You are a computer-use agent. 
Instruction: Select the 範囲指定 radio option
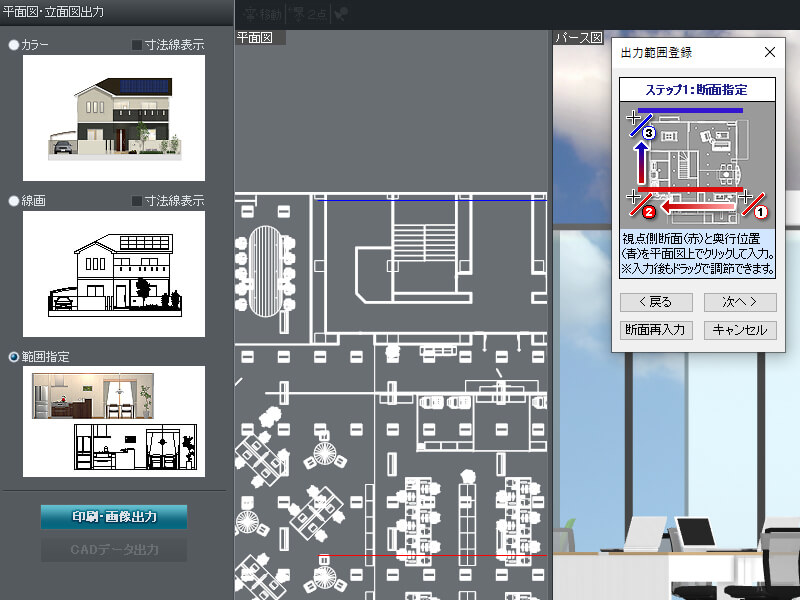14,356
